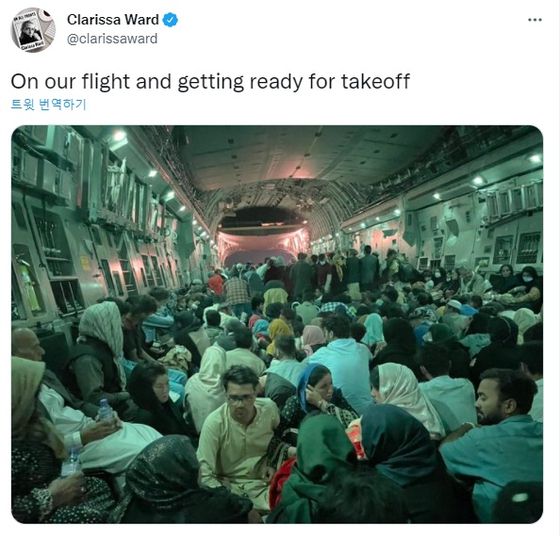Open the @clarissaward handle link
This screenshot has height=536, width=560.
coord(112,39)
